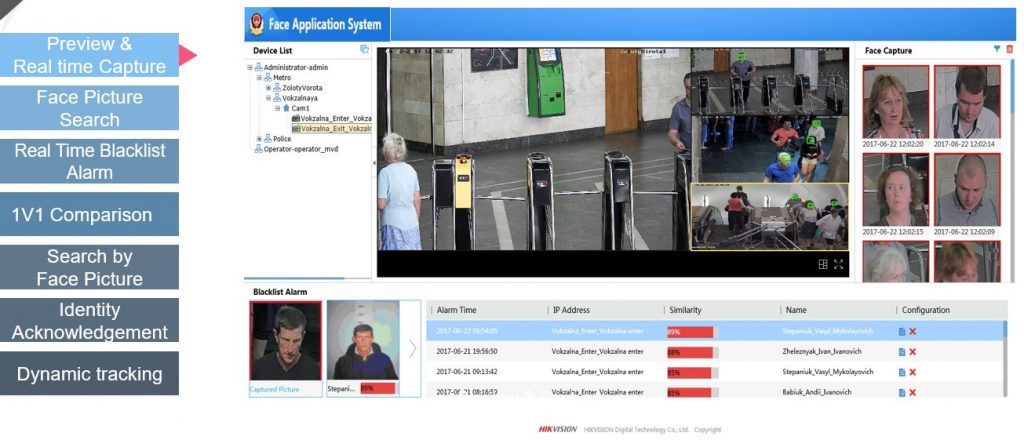Screen dimensions: 1024x440
Task: Click the Captured Picture link label
Action: (274, 389)
